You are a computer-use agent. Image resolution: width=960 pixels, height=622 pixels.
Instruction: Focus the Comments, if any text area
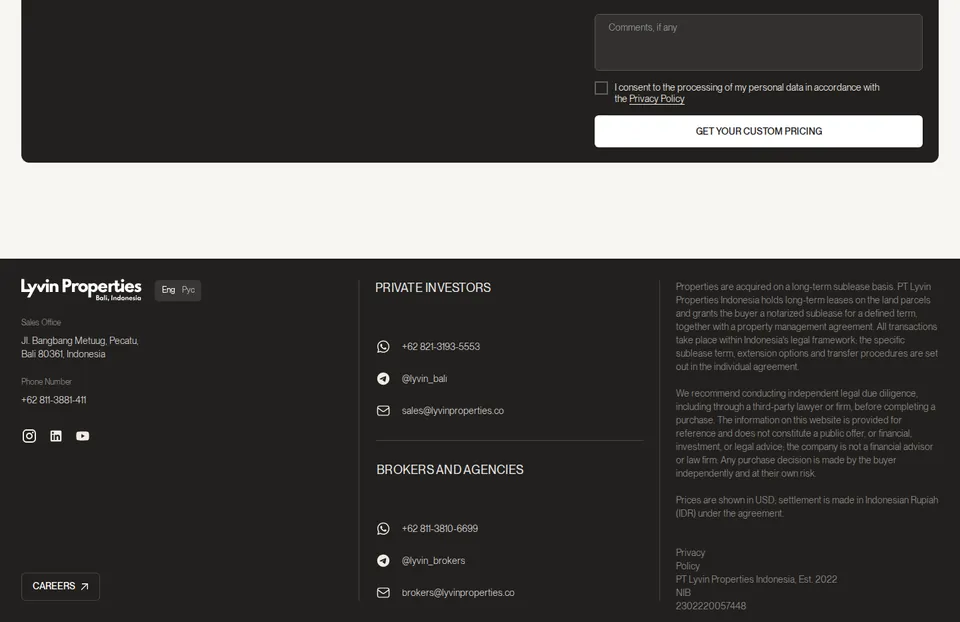pyautogui.click(x=759, y=42)
